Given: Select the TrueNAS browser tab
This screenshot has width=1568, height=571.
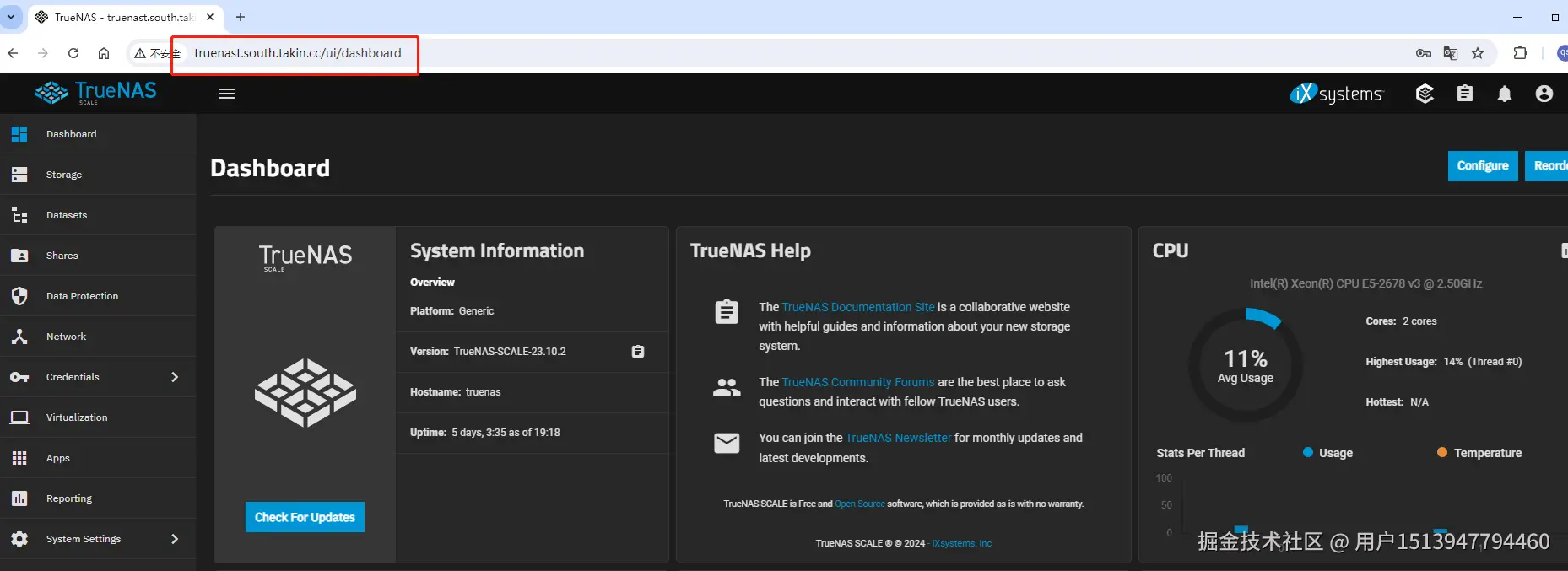Looking at the screenshot, I should coord(124,17).
